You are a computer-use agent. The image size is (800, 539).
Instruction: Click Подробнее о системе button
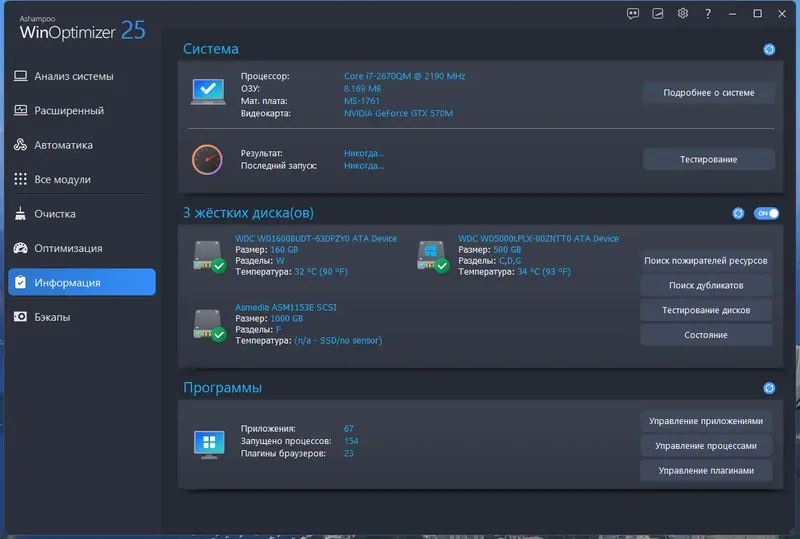point(709,92)
